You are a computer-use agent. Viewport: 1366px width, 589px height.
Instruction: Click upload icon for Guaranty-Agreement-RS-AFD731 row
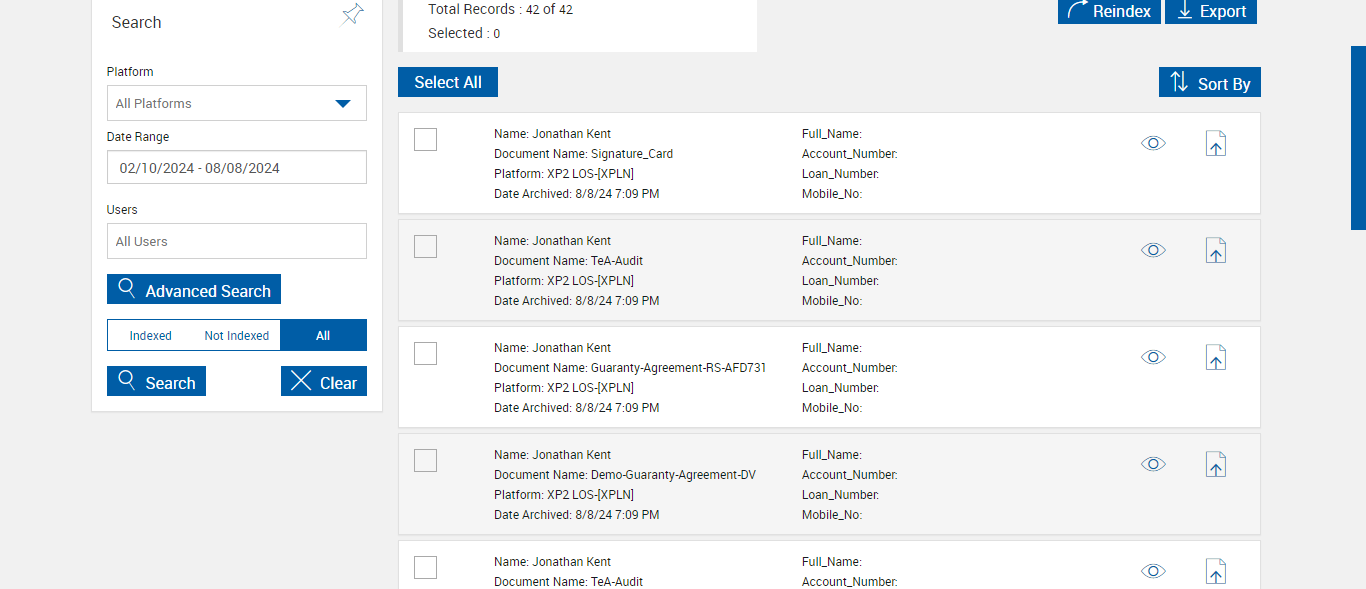point(1215,358)
